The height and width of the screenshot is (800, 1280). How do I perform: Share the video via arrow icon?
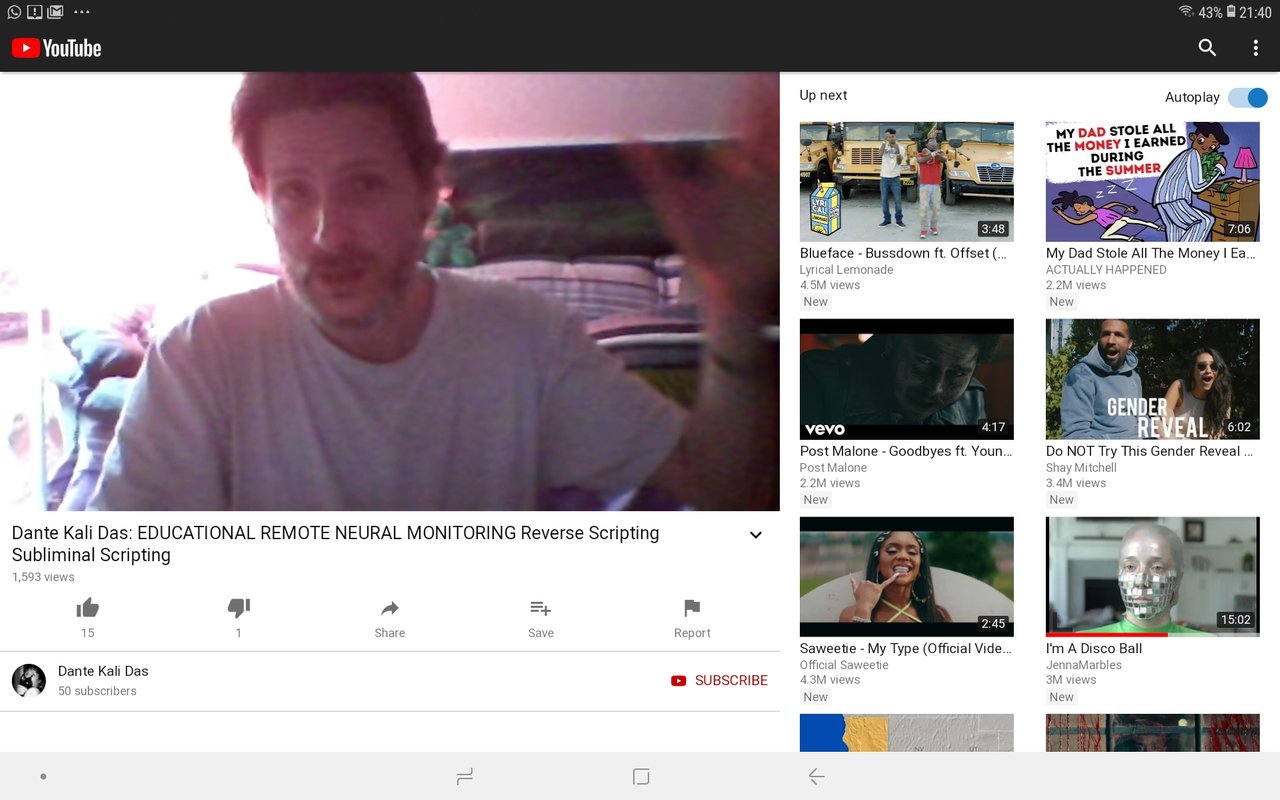tap(390, 608)
